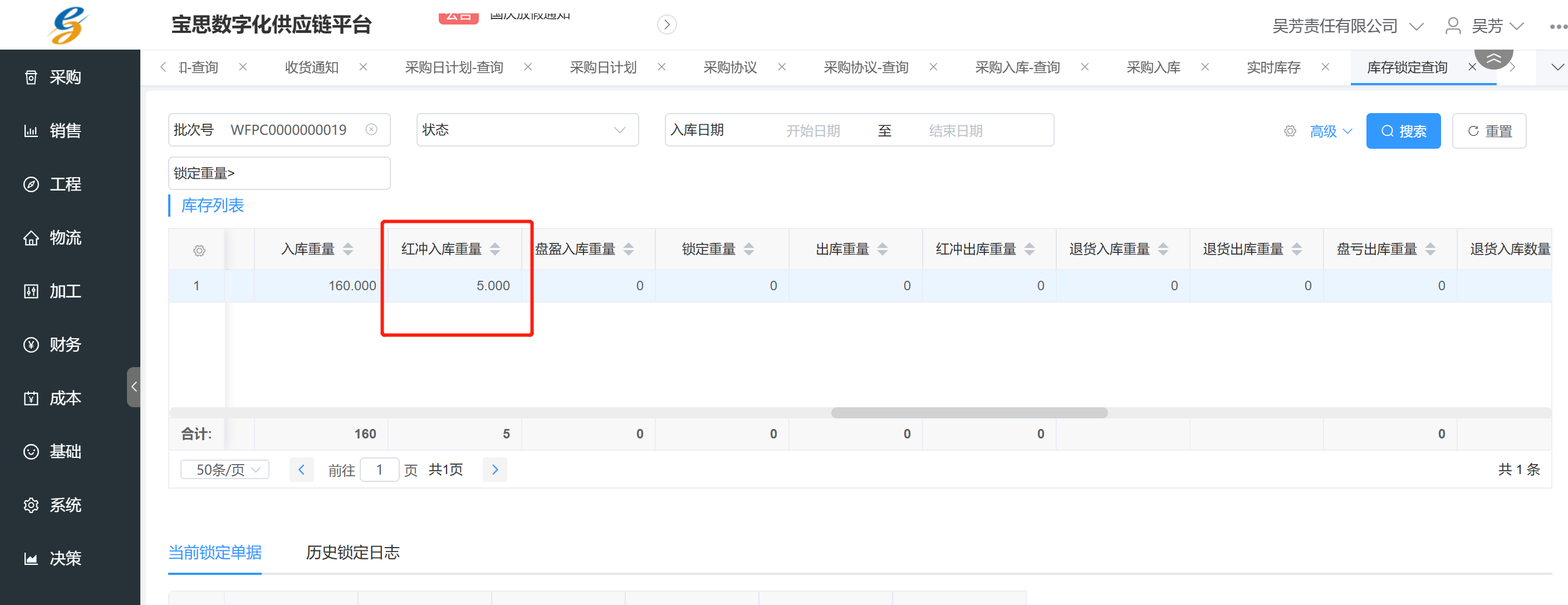Click the user avatar icon
The width and height of the screenshot is (1568, 605).
click(1453, 26)
